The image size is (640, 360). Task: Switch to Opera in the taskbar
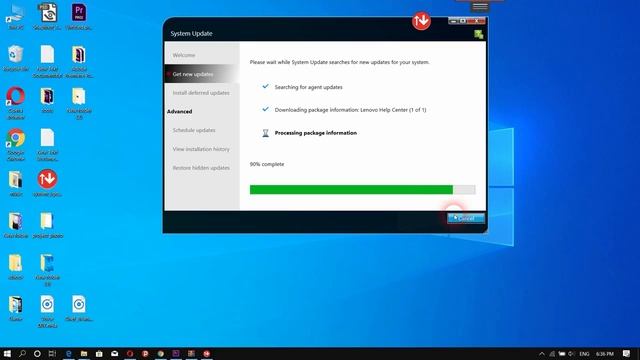130,353
